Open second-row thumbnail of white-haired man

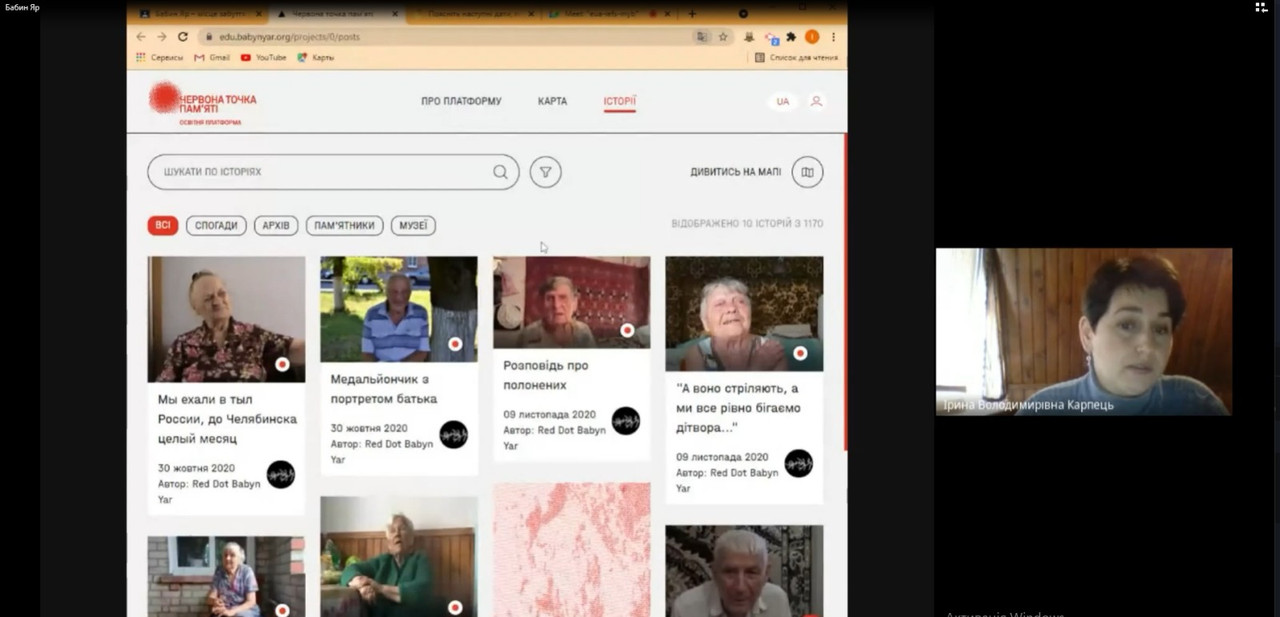(x=744, y=571)
